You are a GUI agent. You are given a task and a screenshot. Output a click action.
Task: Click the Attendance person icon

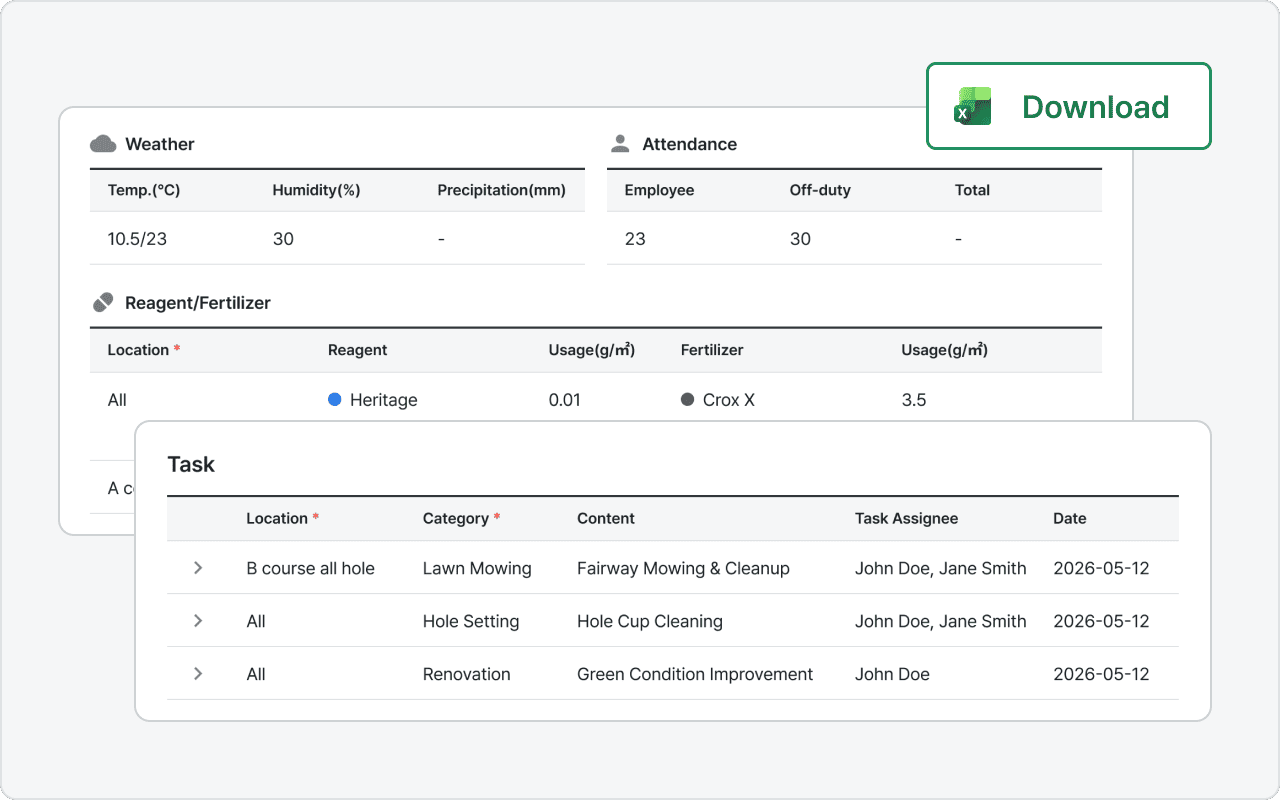[620, 144]
